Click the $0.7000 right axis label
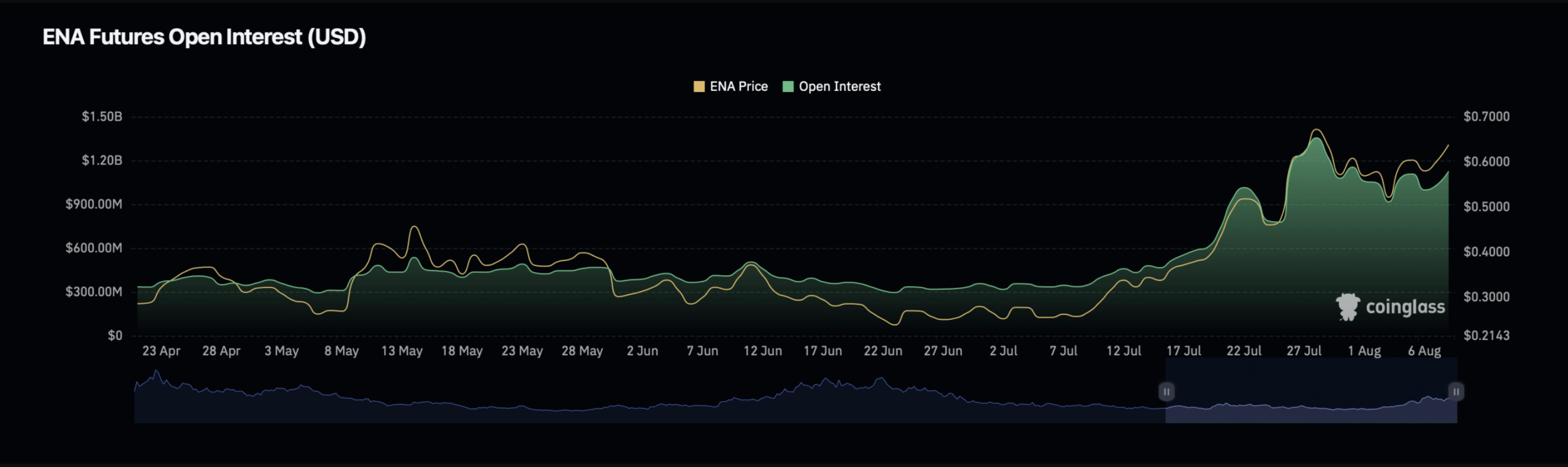 pyautogui.click(x=1486, y=116)
